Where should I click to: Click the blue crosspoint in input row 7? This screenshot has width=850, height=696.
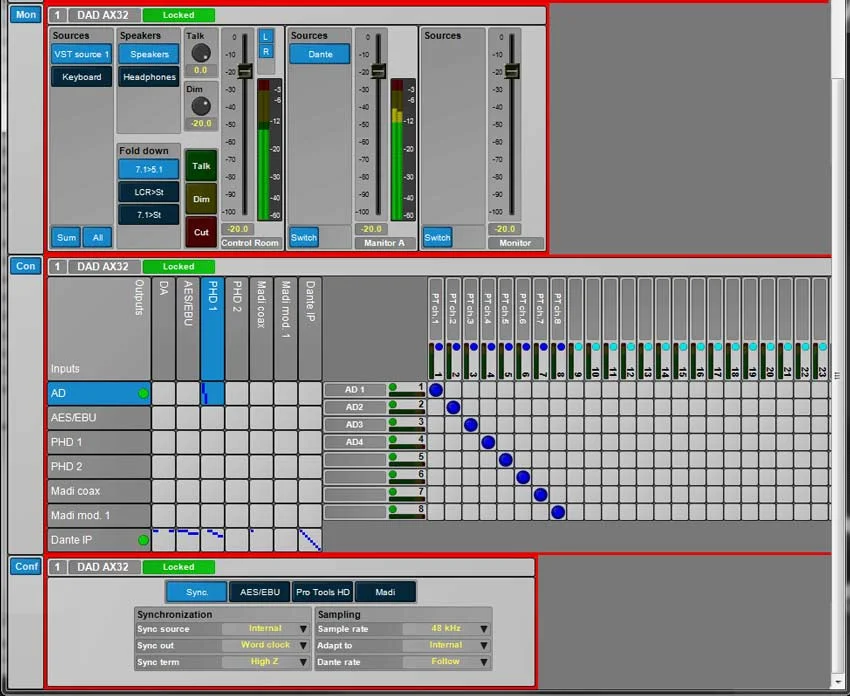540,494
